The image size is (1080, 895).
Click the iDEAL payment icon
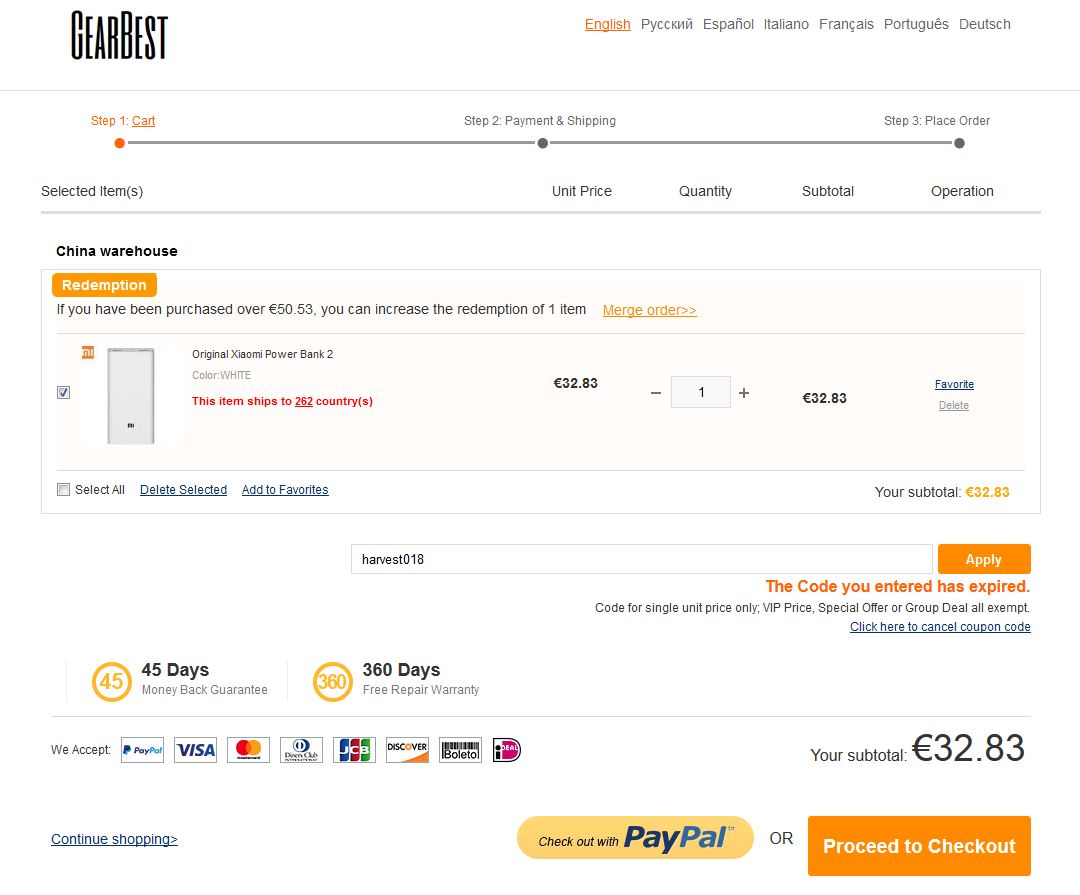[x=507, y=750]
